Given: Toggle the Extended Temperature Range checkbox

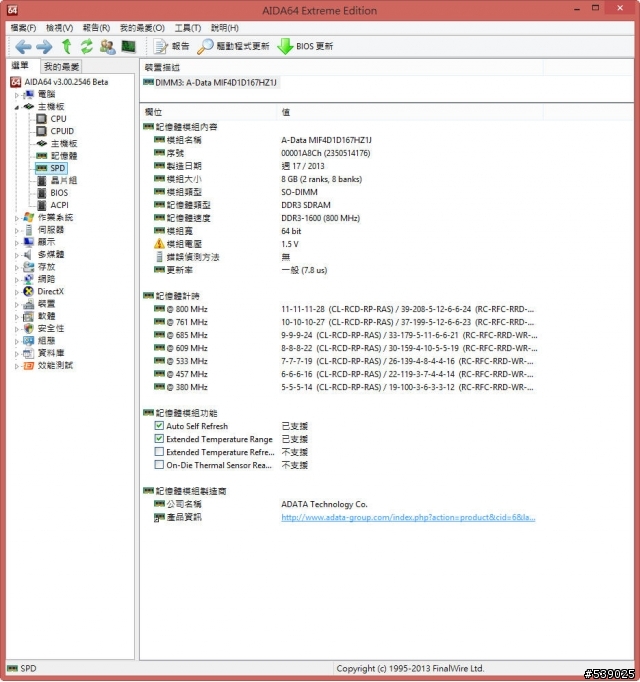Looking at the screenshot, I should pos(159,438).
